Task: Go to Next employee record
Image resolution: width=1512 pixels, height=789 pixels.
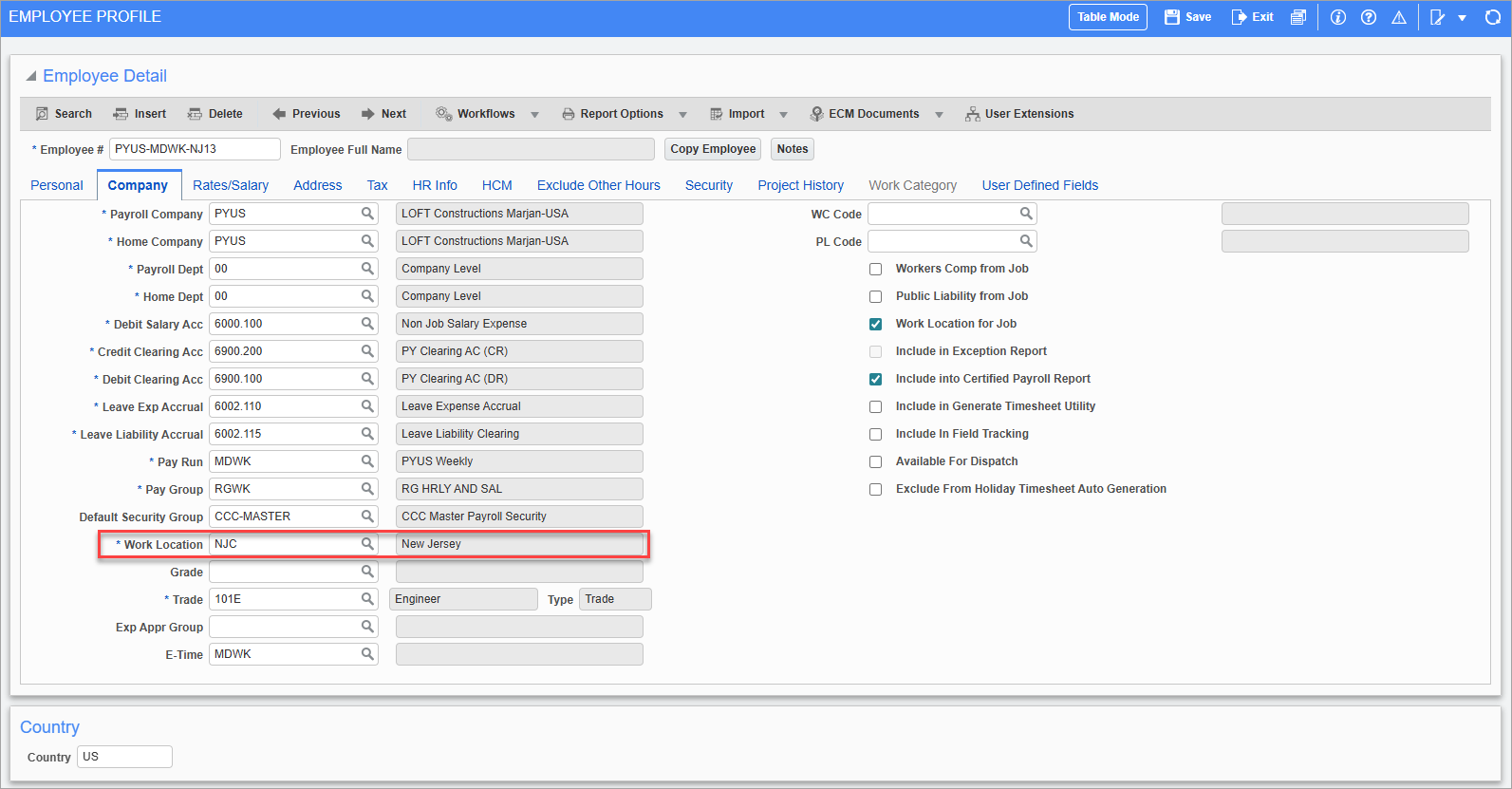Action: point(383,114)
